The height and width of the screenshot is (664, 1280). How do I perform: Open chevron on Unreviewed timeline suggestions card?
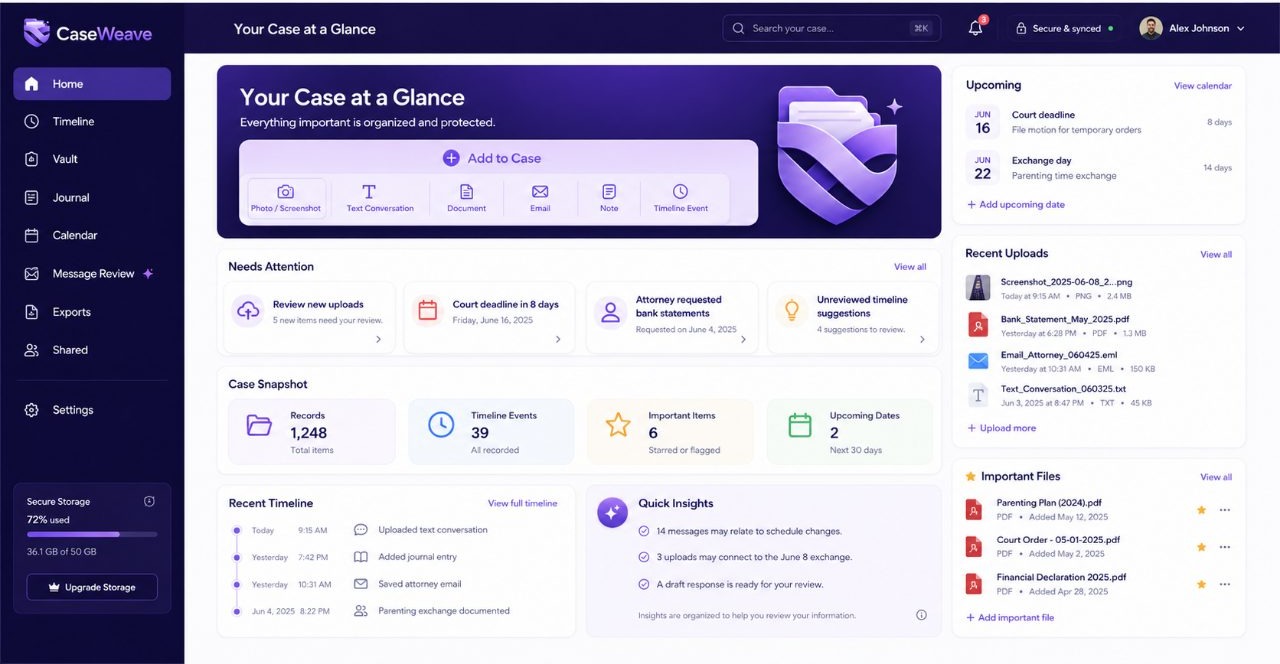922,340
